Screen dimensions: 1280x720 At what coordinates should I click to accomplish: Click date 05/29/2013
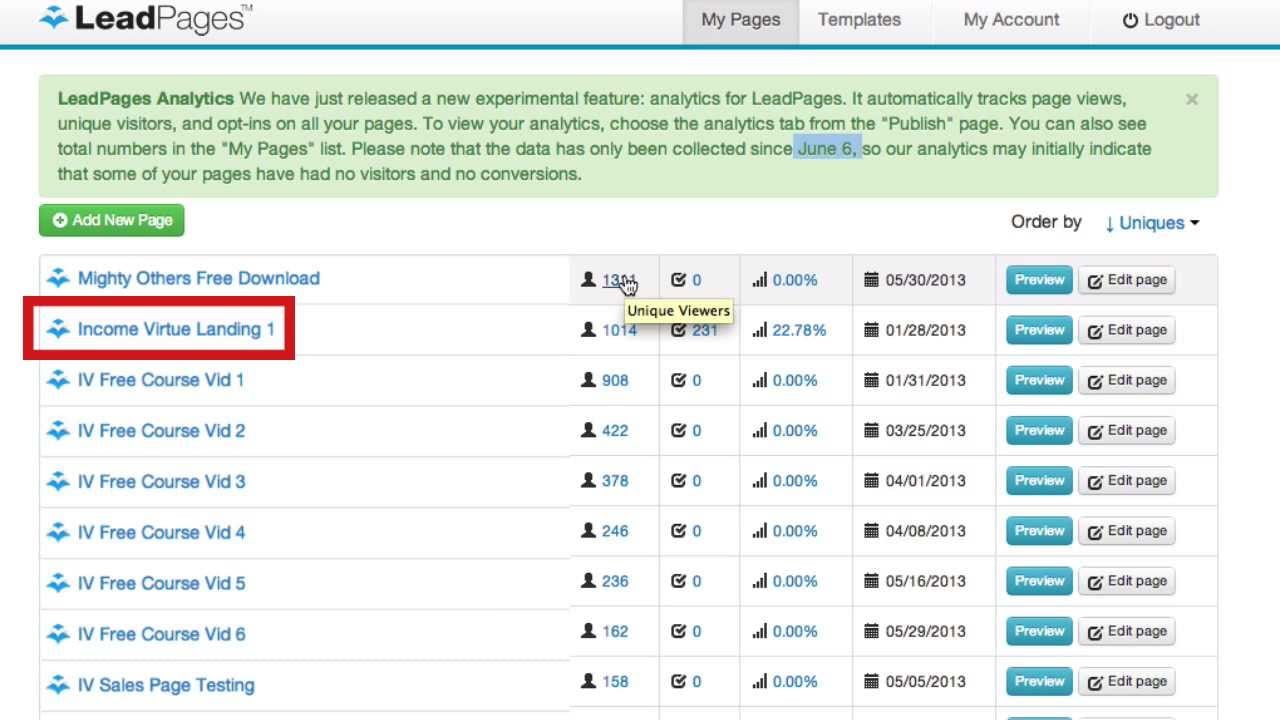pyautogui.click(x=925, y=631)
